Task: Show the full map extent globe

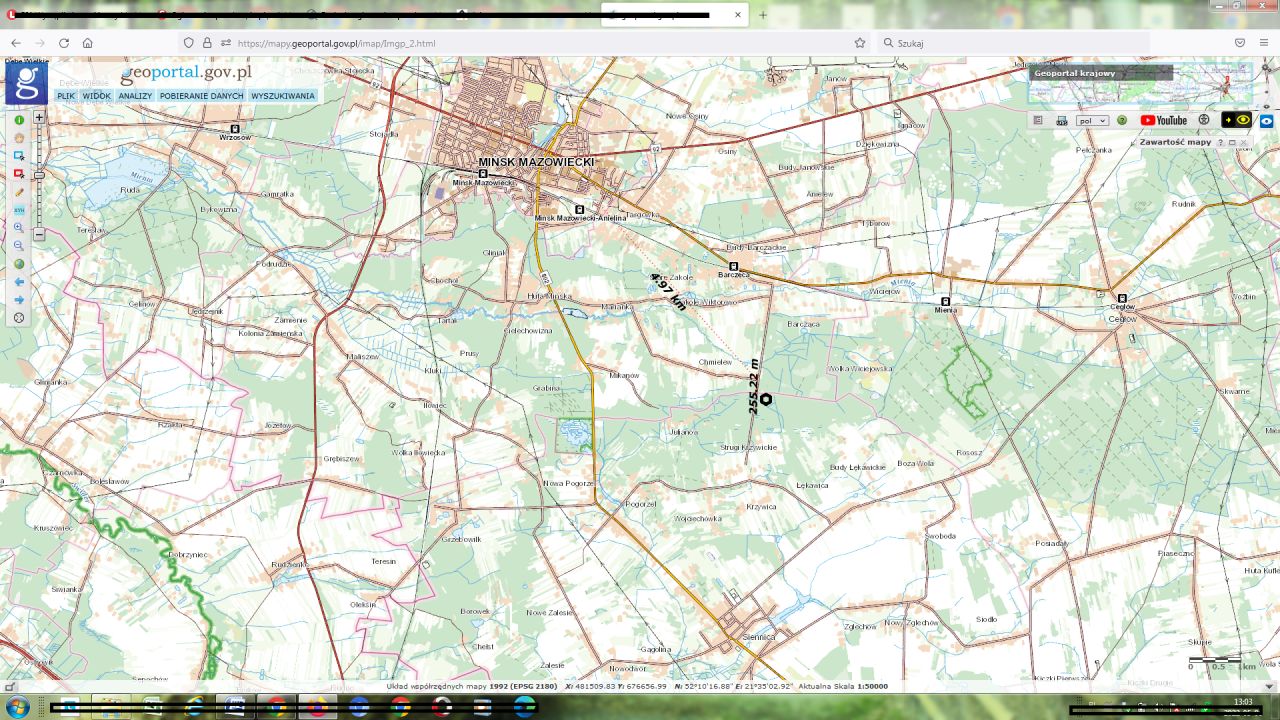Action: tap(19, 264)
